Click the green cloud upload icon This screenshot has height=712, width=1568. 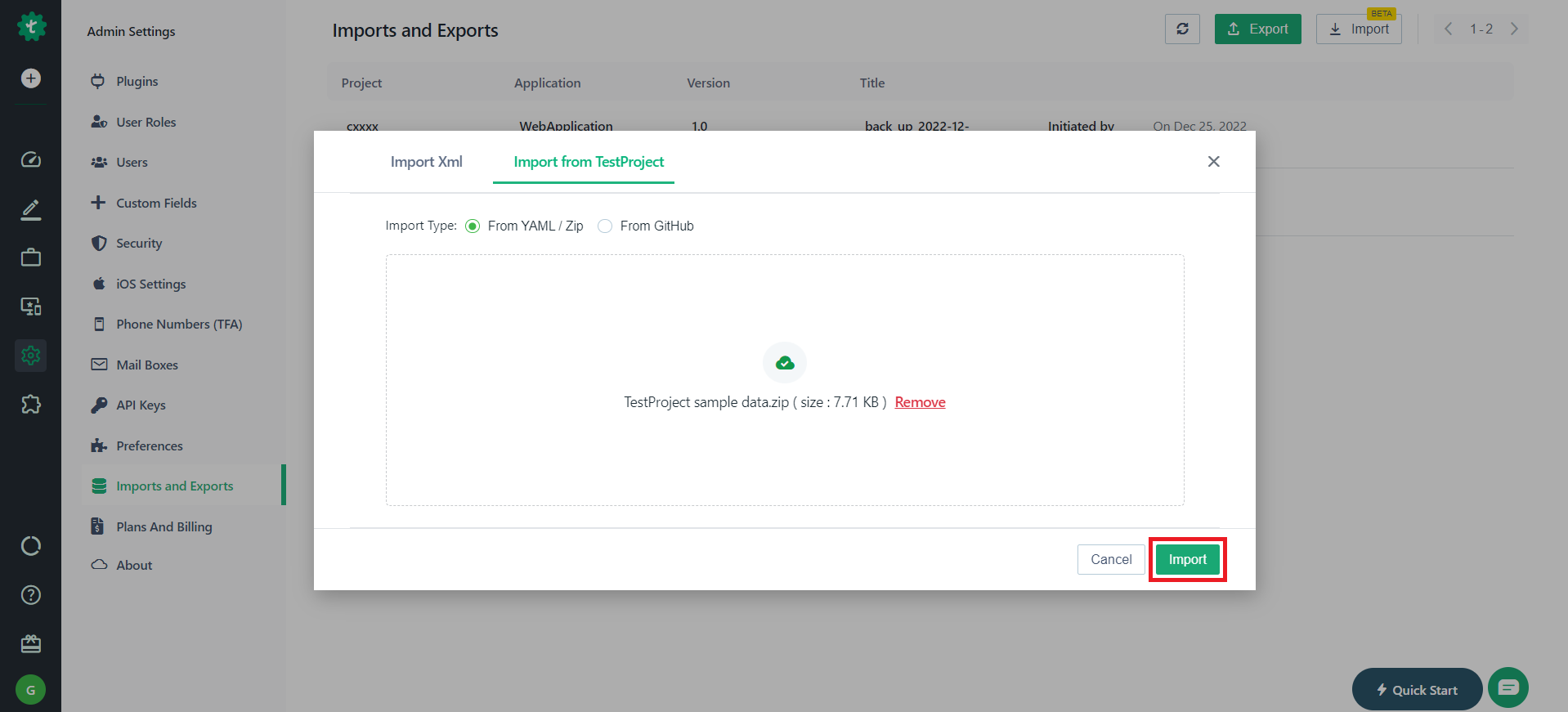point(785,363)
